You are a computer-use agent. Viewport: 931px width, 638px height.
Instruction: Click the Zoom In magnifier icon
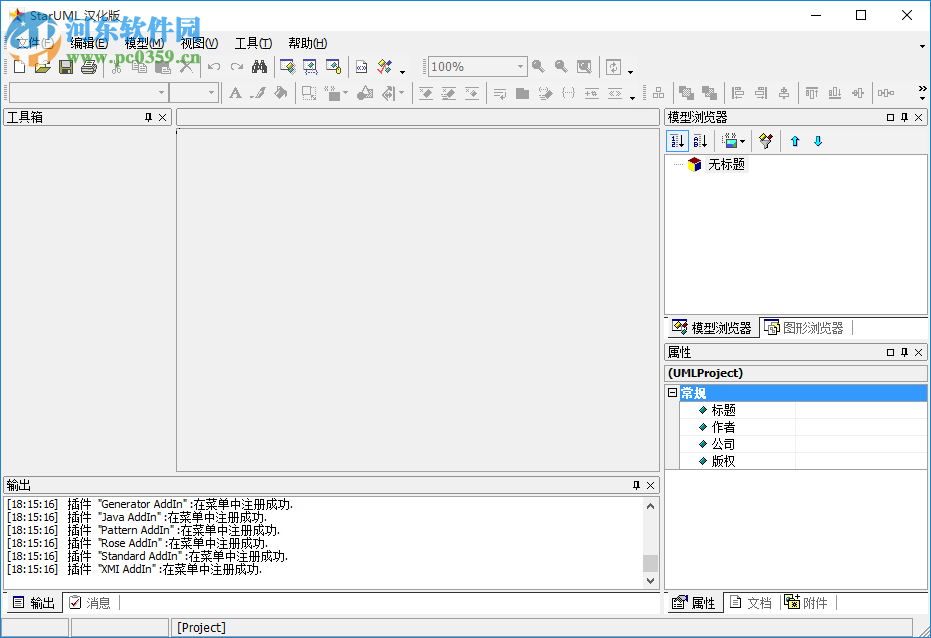(x=538, y=66)
